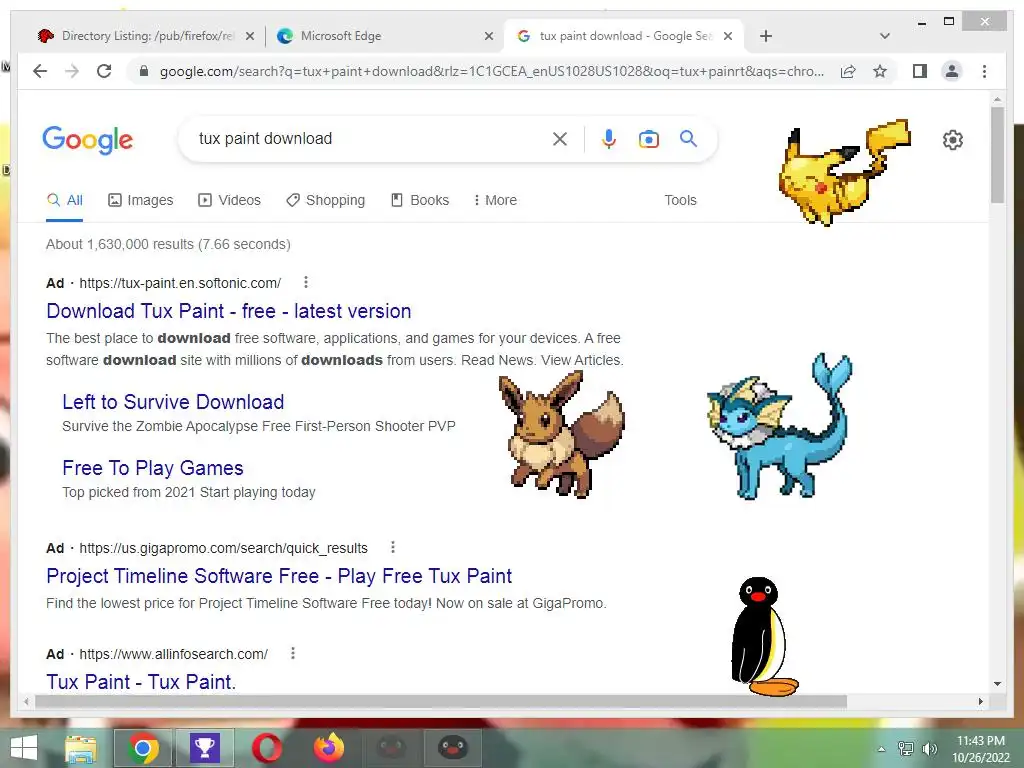The image size is (1024, 768).
Task: Submit search with the magnifier icon
Action: point(688,138)
